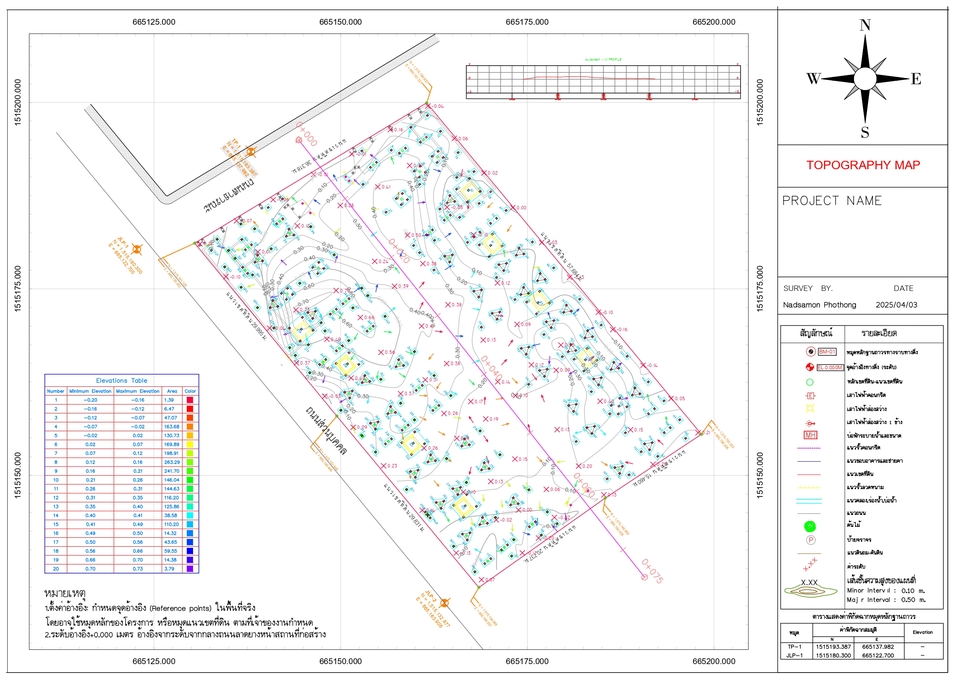Click the Elevations Table title
This screenshot has height=678, width=960.
[x=121, y=381]
